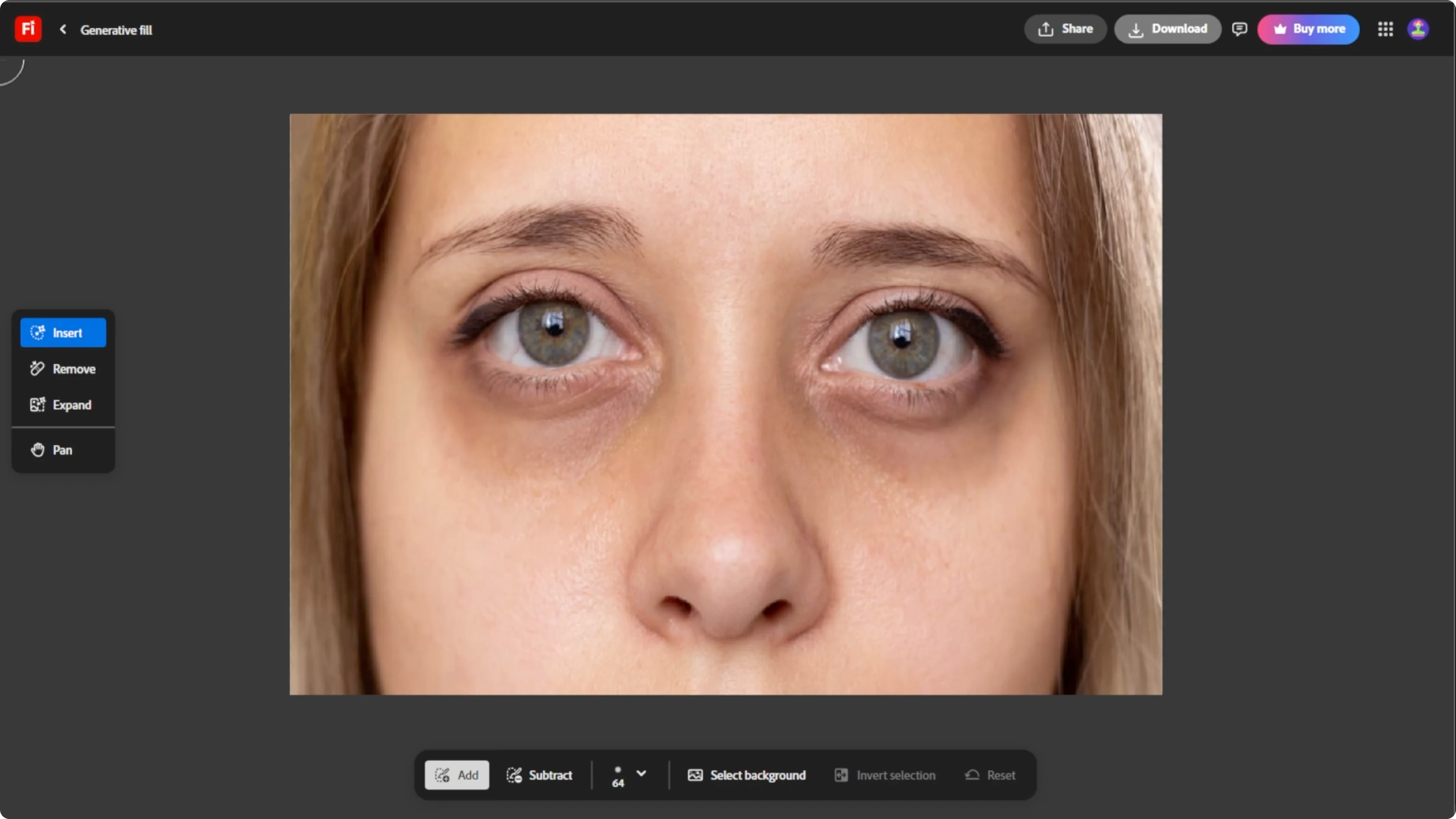Image resolution: width=1456 pixels, height=819 pixels.
Task: Click Invert selection
Action: tap(885, 775)
